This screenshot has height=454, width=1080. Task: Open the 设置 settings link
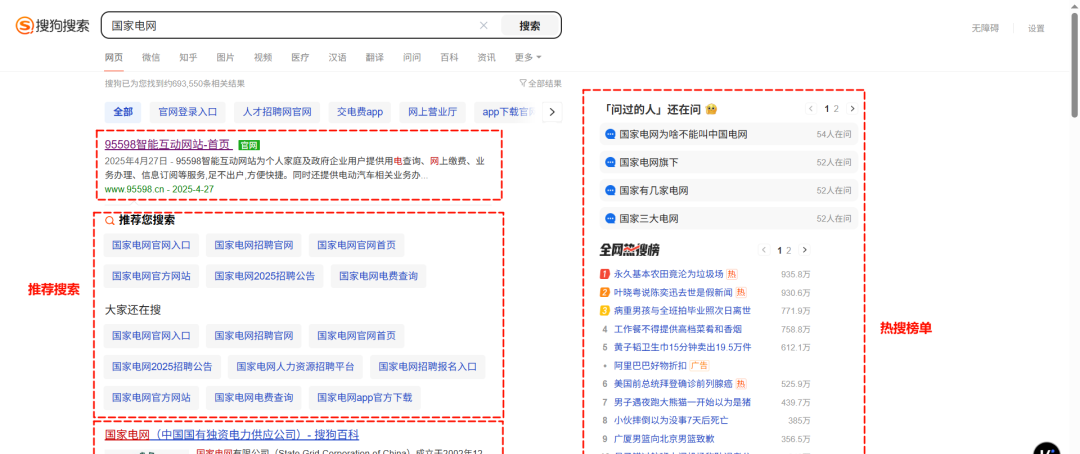pyautogui.click(x=1036, y=28)
